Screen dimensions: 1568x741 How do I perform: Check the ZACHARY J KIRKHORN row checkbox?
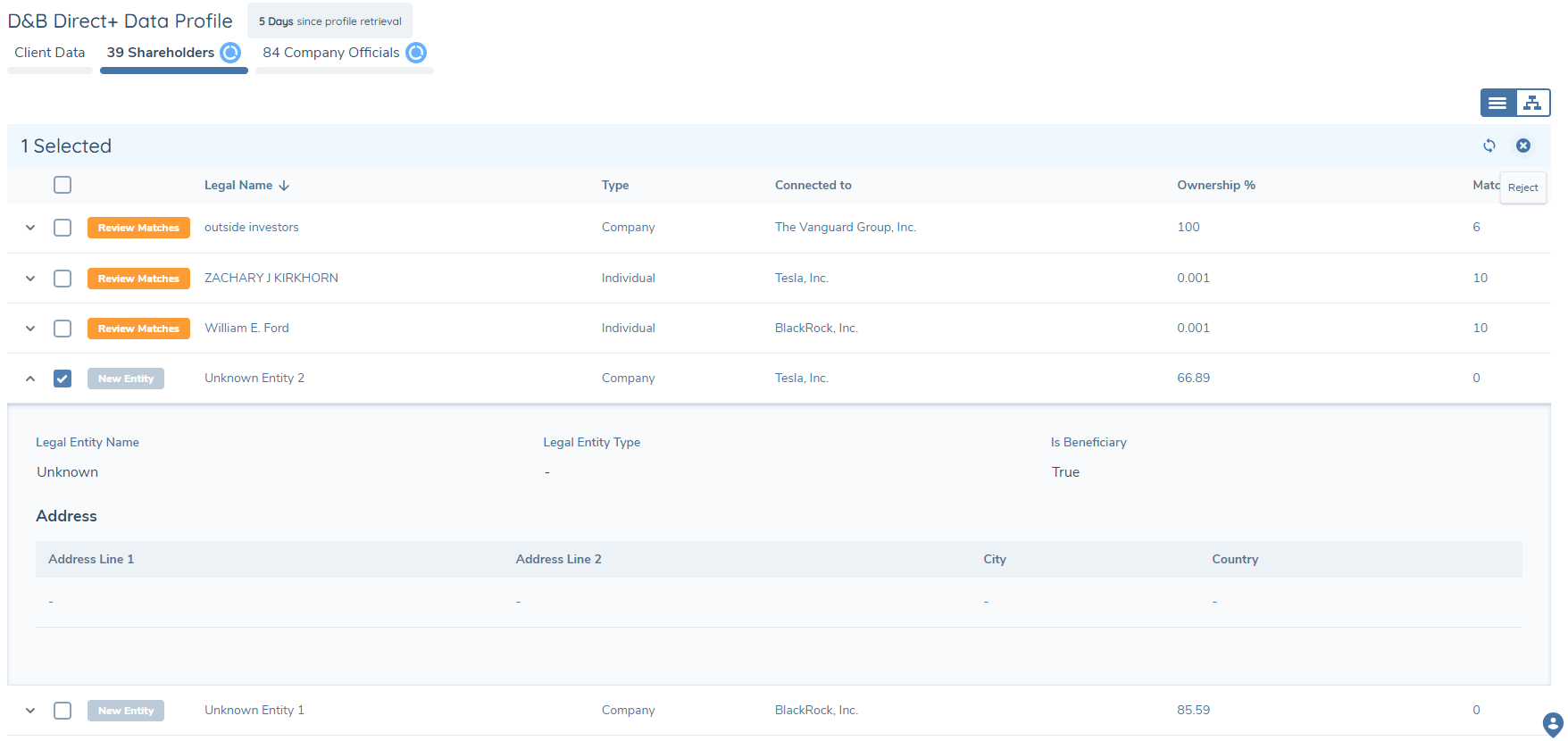click(x=63, y=279)
